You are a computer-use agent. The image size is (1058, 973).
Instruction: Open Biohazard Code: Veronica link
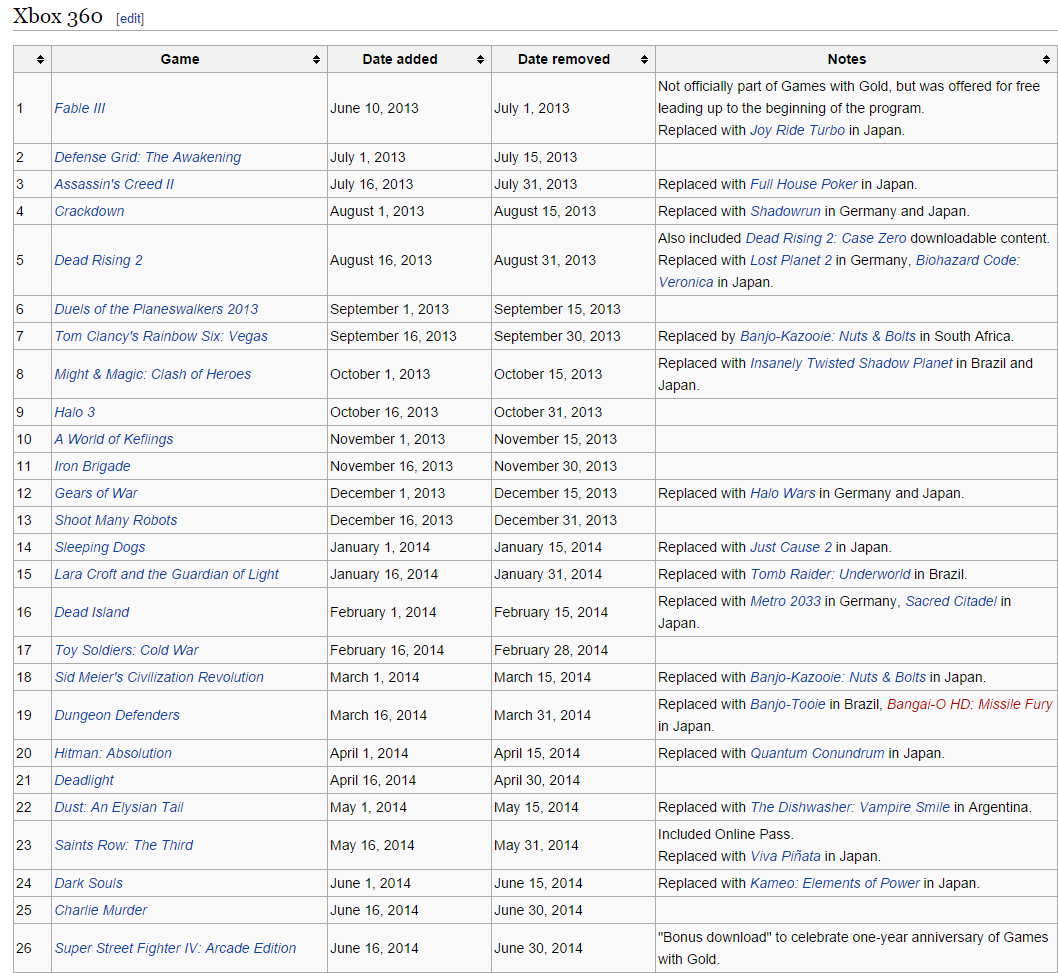pyautogui.click(x=968, y=260)
